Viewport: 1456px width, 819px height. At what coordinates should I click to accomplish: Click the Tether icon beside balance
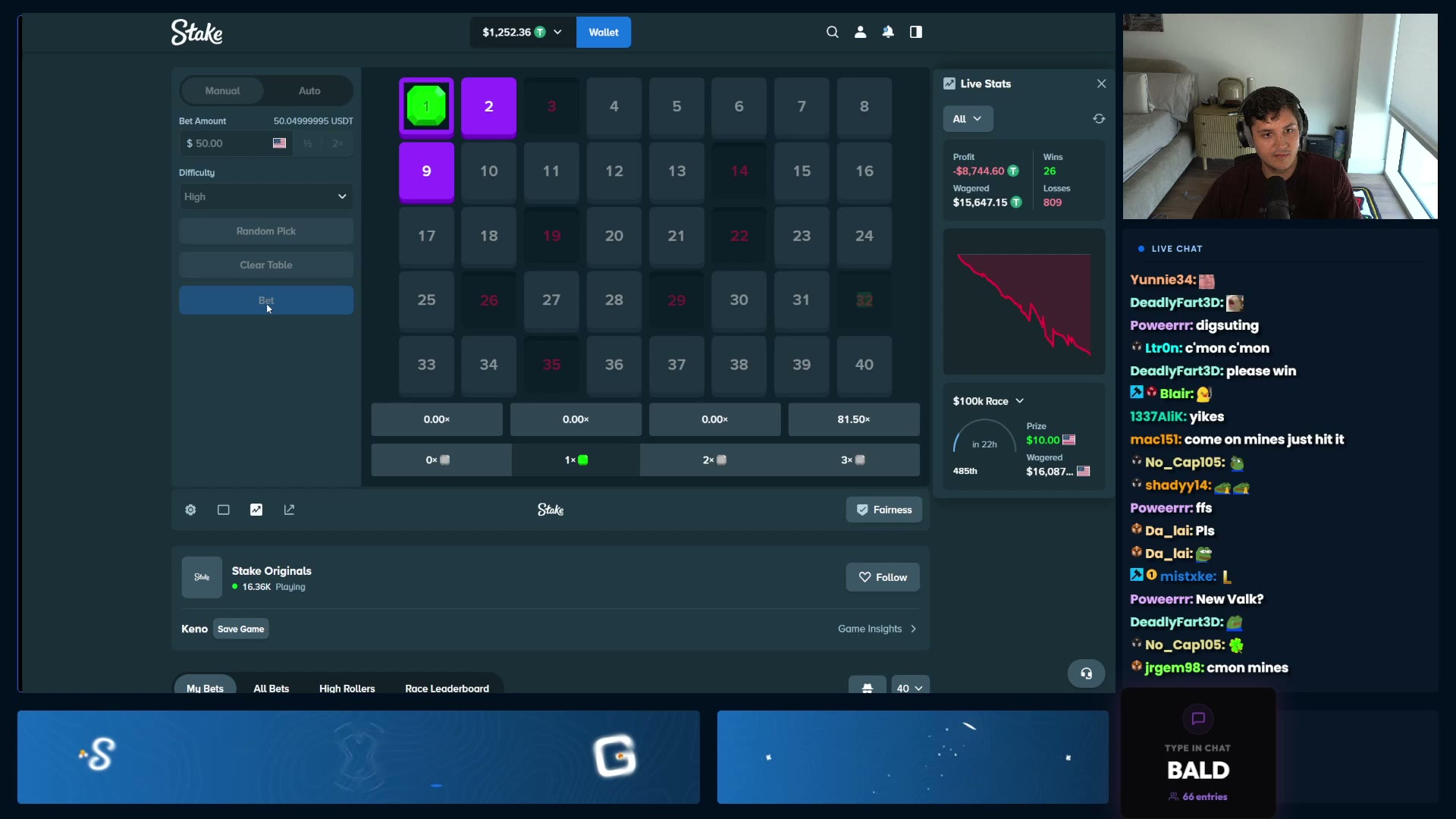(540, 32)
